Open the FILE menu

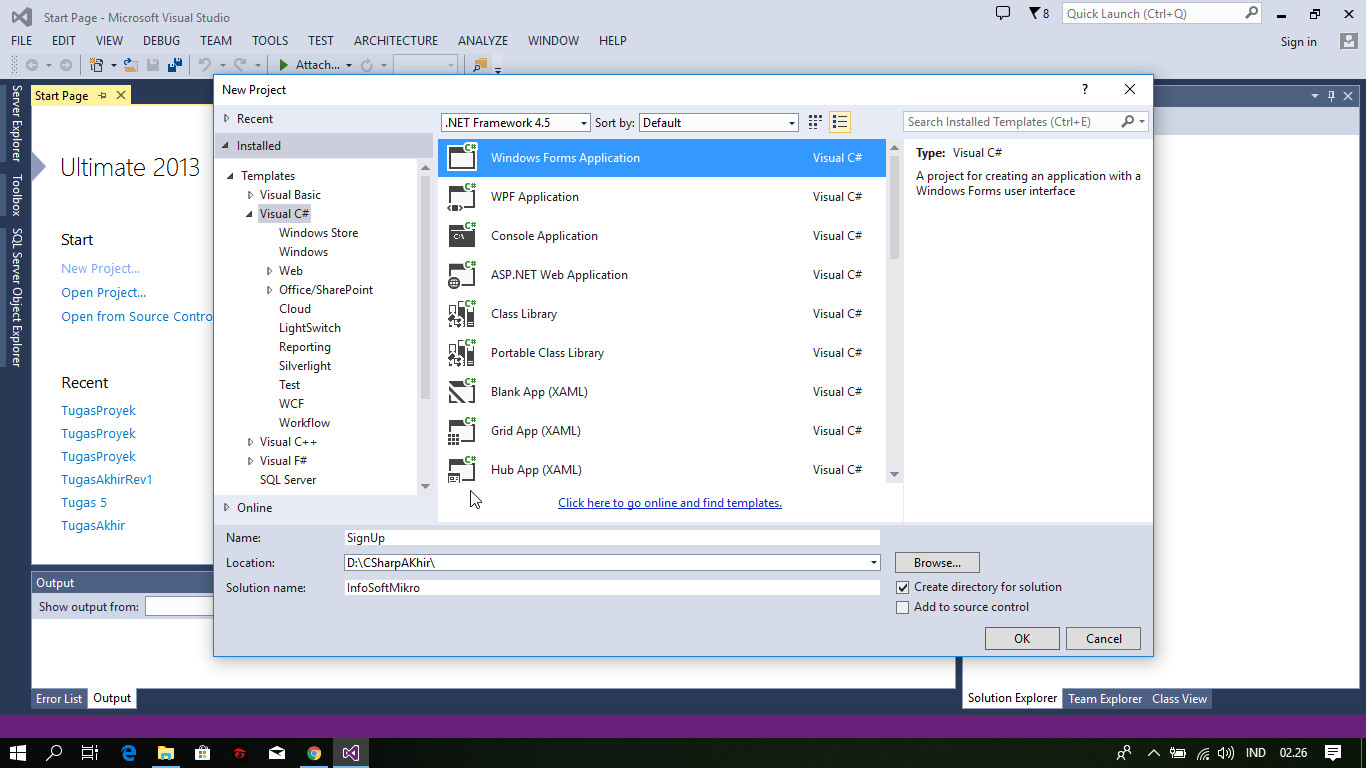tap(21, 41)
